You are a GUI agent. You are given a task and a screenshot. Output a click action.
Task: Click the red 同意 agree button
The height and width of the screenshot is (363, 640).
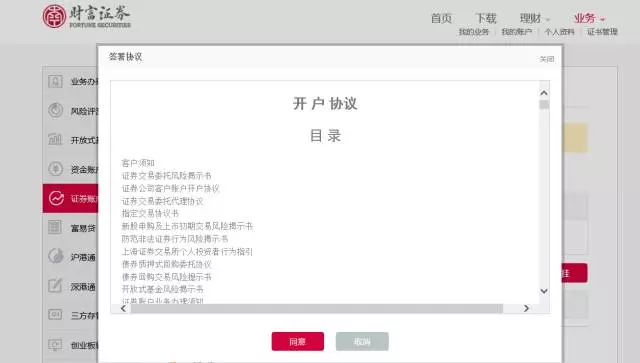[298, 341]
